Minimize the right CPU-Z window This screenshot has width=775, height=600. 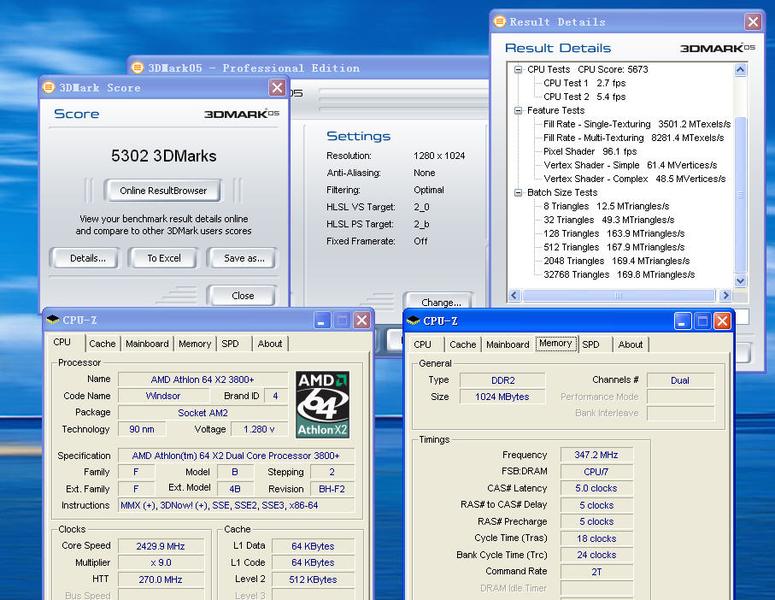click(x=682, y=321)
